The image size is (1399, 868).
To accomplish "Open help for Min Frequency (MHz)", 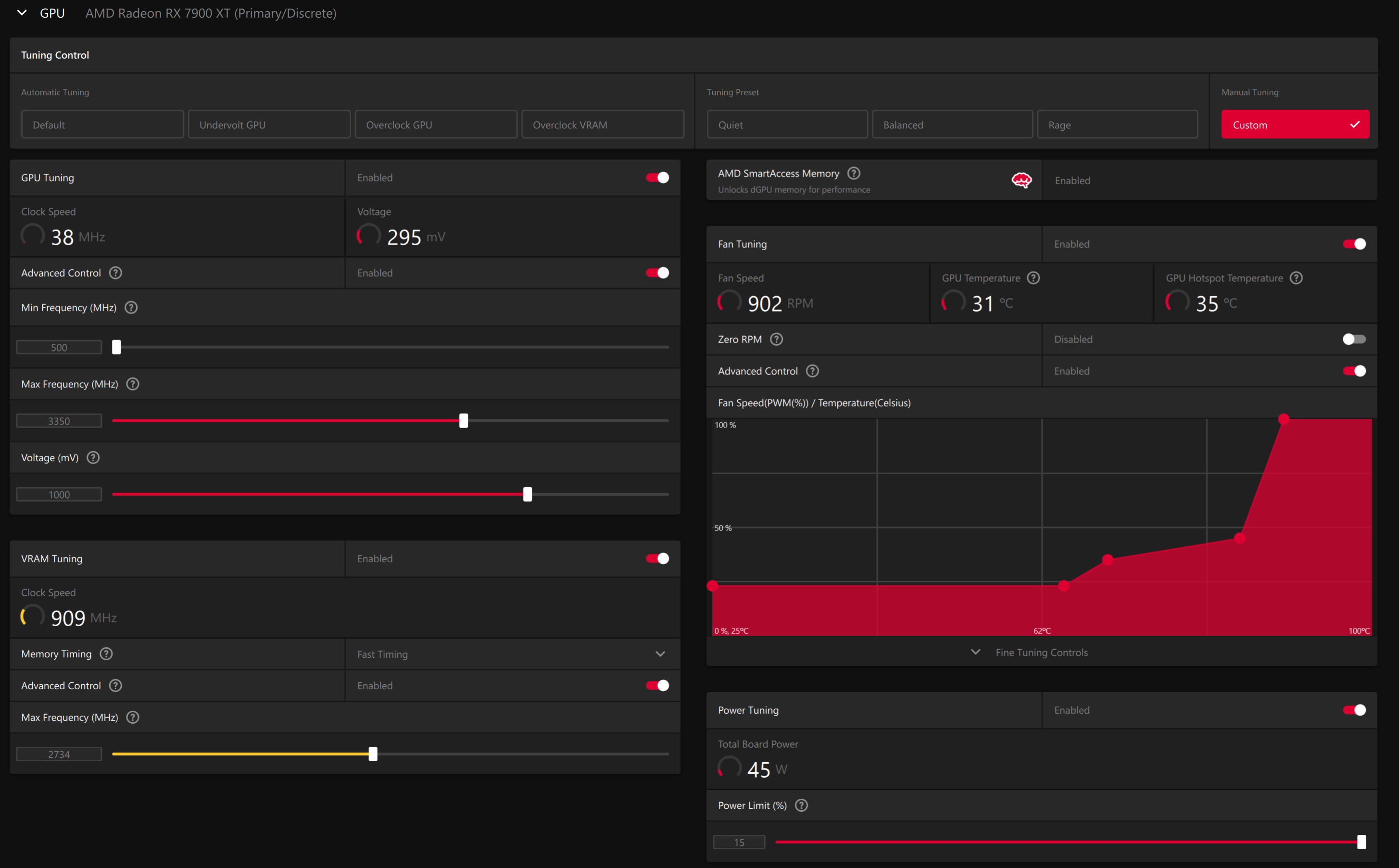I will click(x=131, y=308).
